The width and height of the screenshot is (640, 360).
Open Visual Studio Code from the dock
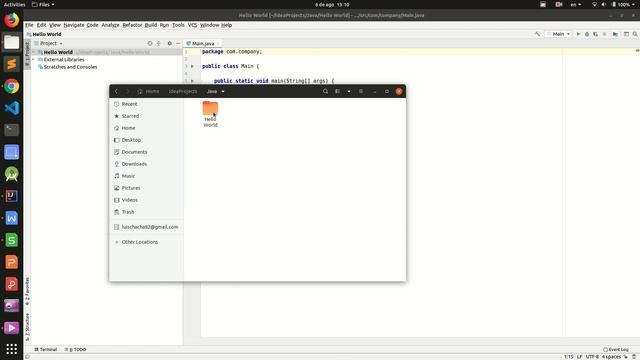click(11, 108)
